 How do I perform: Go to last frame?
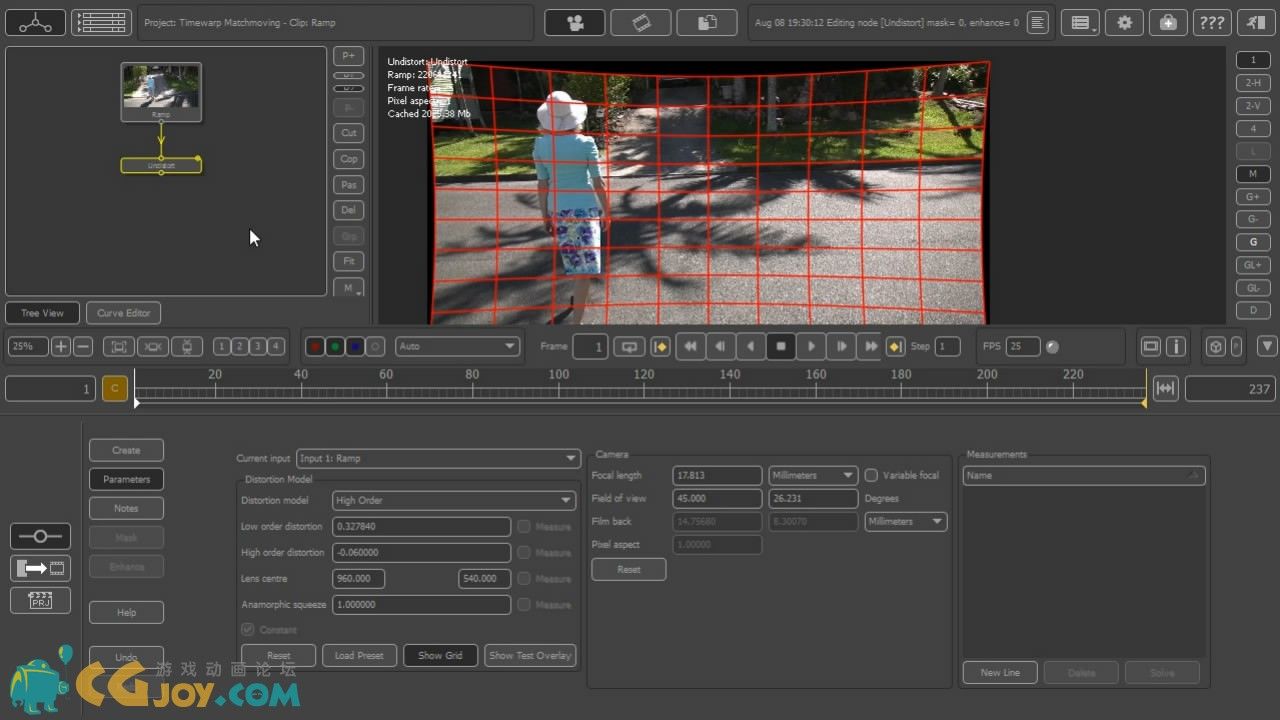(871, 346)
